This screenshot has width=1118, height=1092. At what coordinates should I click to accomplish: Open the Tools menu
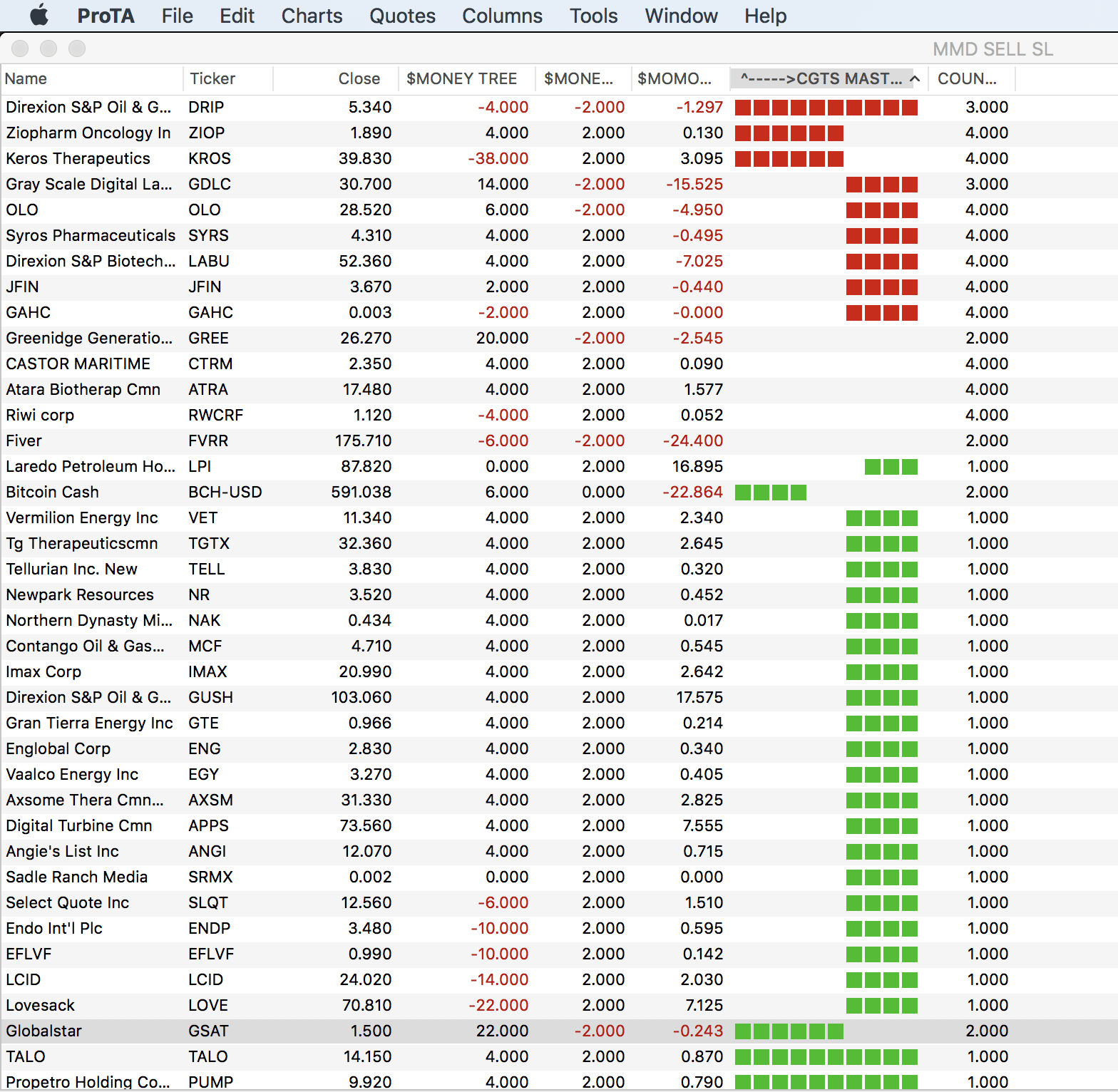point(593,16)
